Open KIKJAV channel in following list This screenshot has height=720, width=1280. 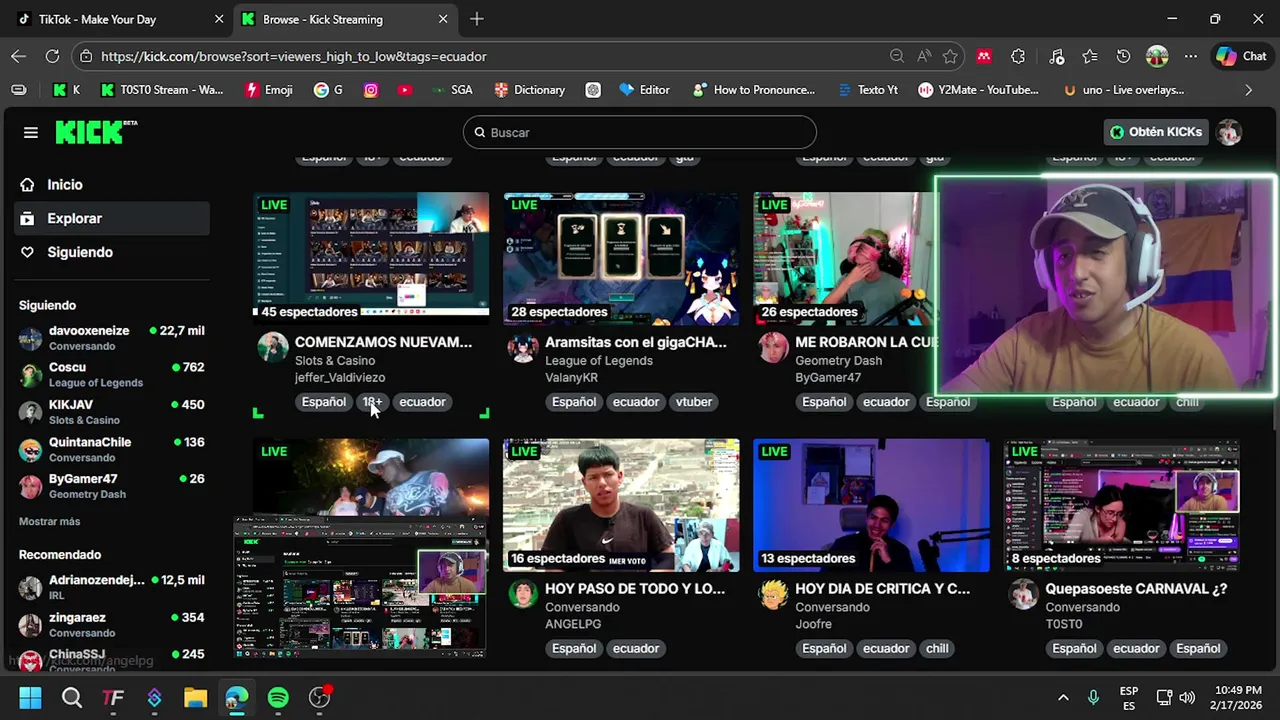tap(112, 411)
